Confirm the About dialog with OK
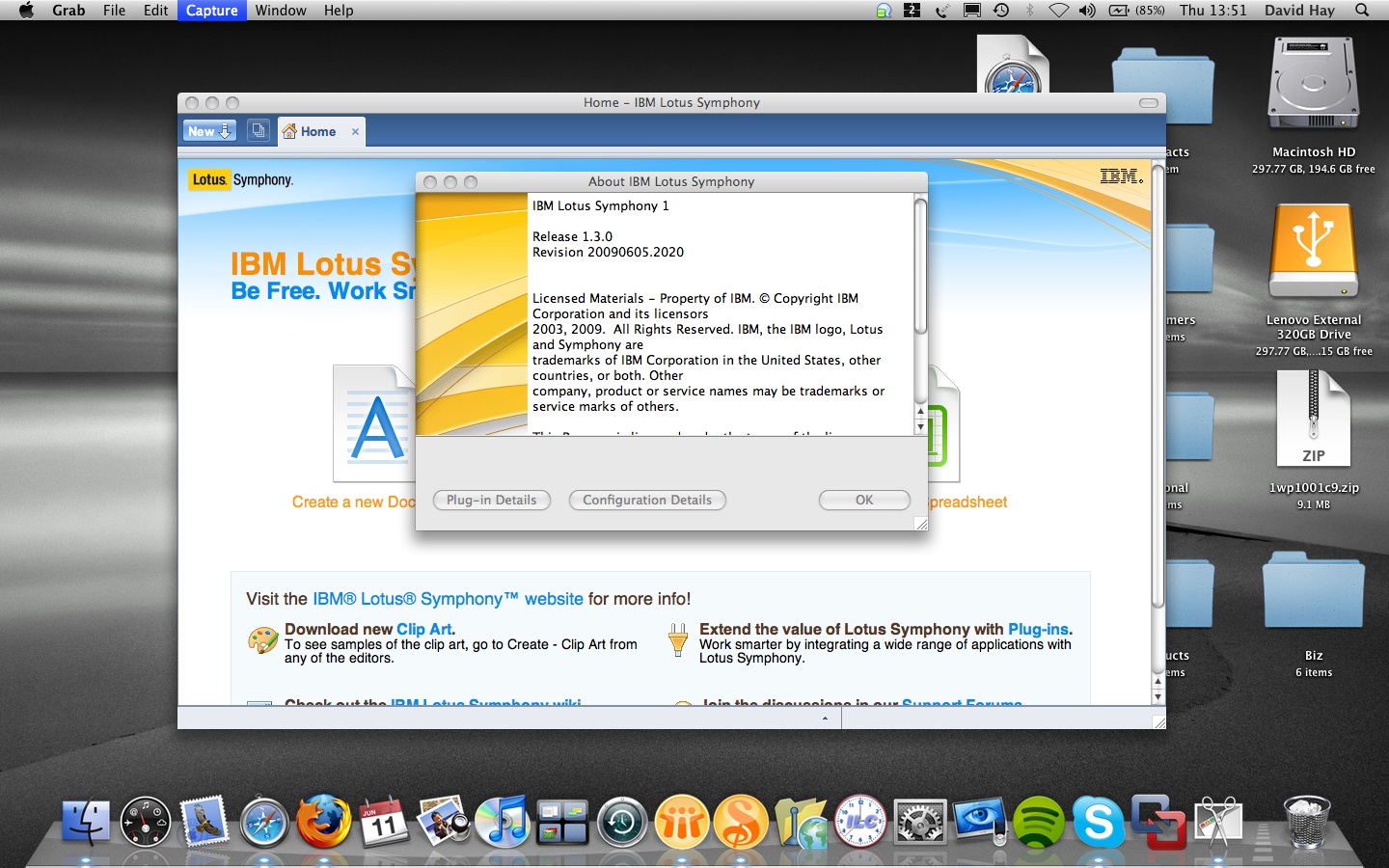1389x868 pixels. tap(864, 500)
